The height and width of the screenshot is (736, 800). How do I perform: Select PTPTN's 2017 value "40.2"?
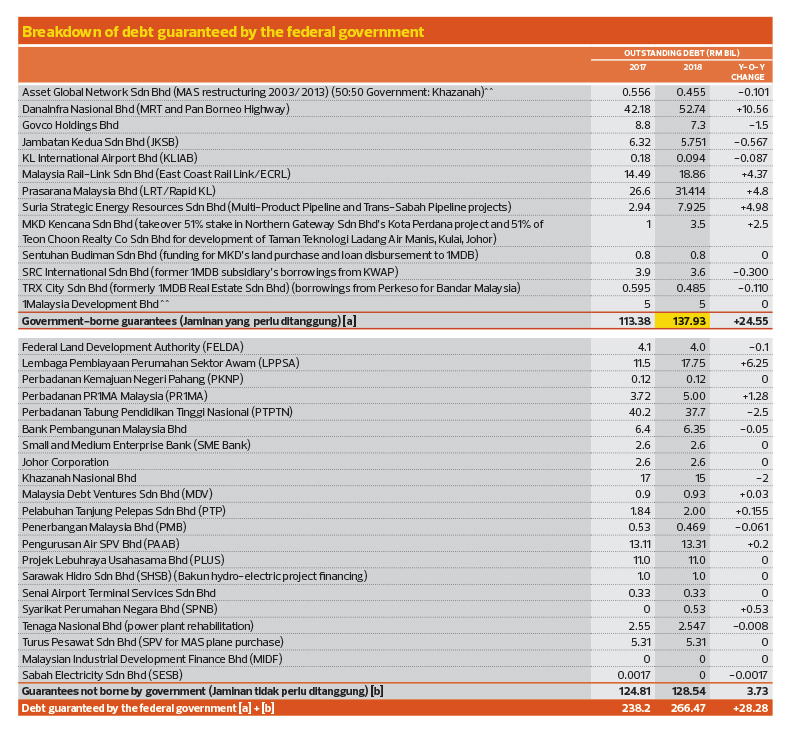coord(640,412)
